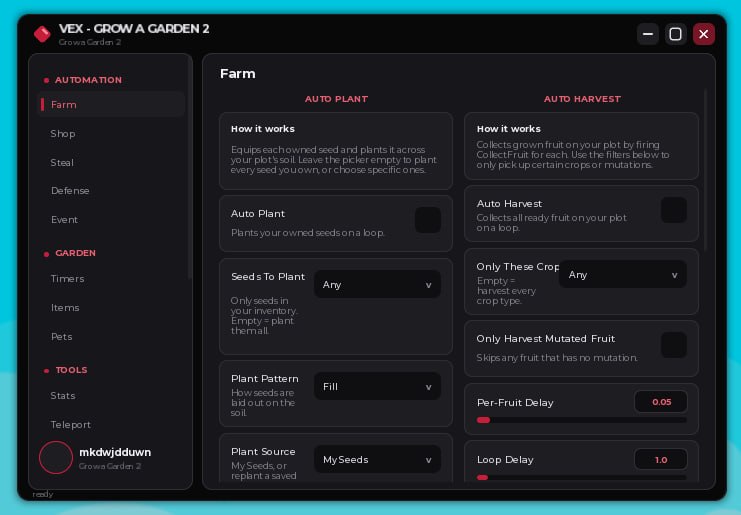This screenshot has width=741, height=515.
Task: Click the 'ready' status text
Action: click(x=43, y=494)
